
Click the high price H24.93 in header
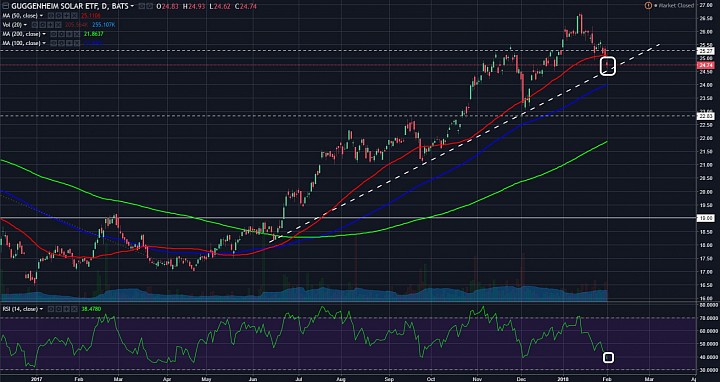coord(194,6)
